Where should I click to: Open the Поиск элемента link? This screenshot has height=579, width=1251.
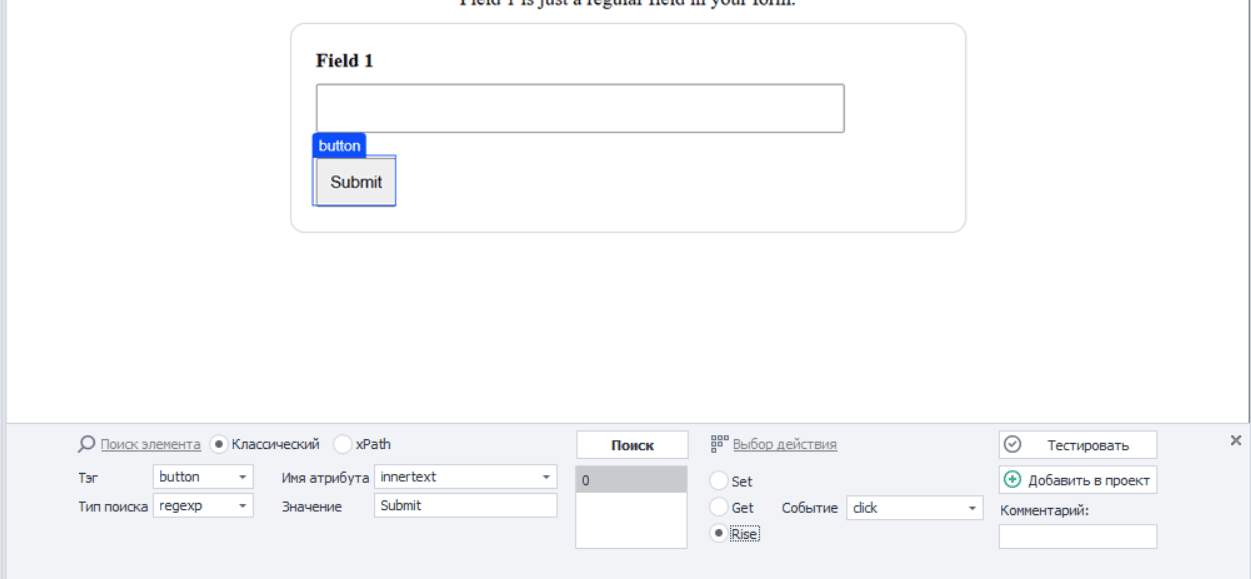[x=151, y=445]
